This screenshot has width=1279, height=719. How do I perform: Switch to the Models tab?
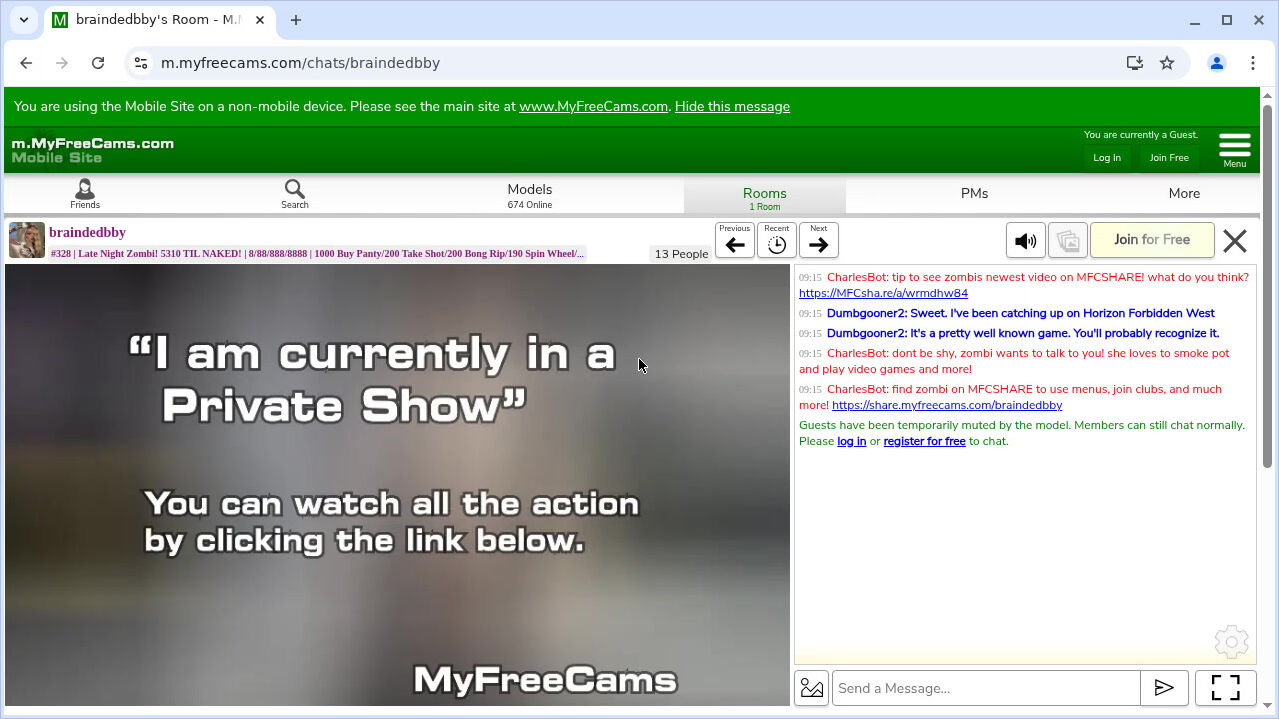[529, 194]
